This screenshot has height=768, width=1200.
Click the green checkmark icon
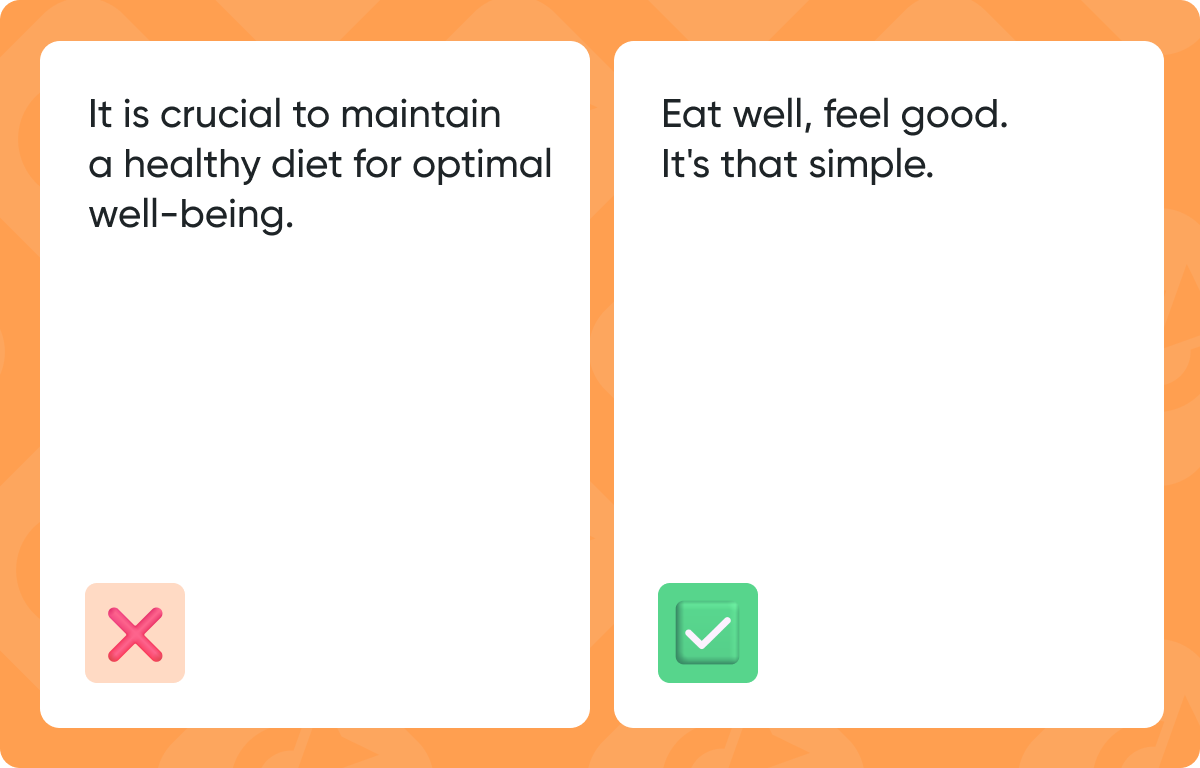point(708,633)
